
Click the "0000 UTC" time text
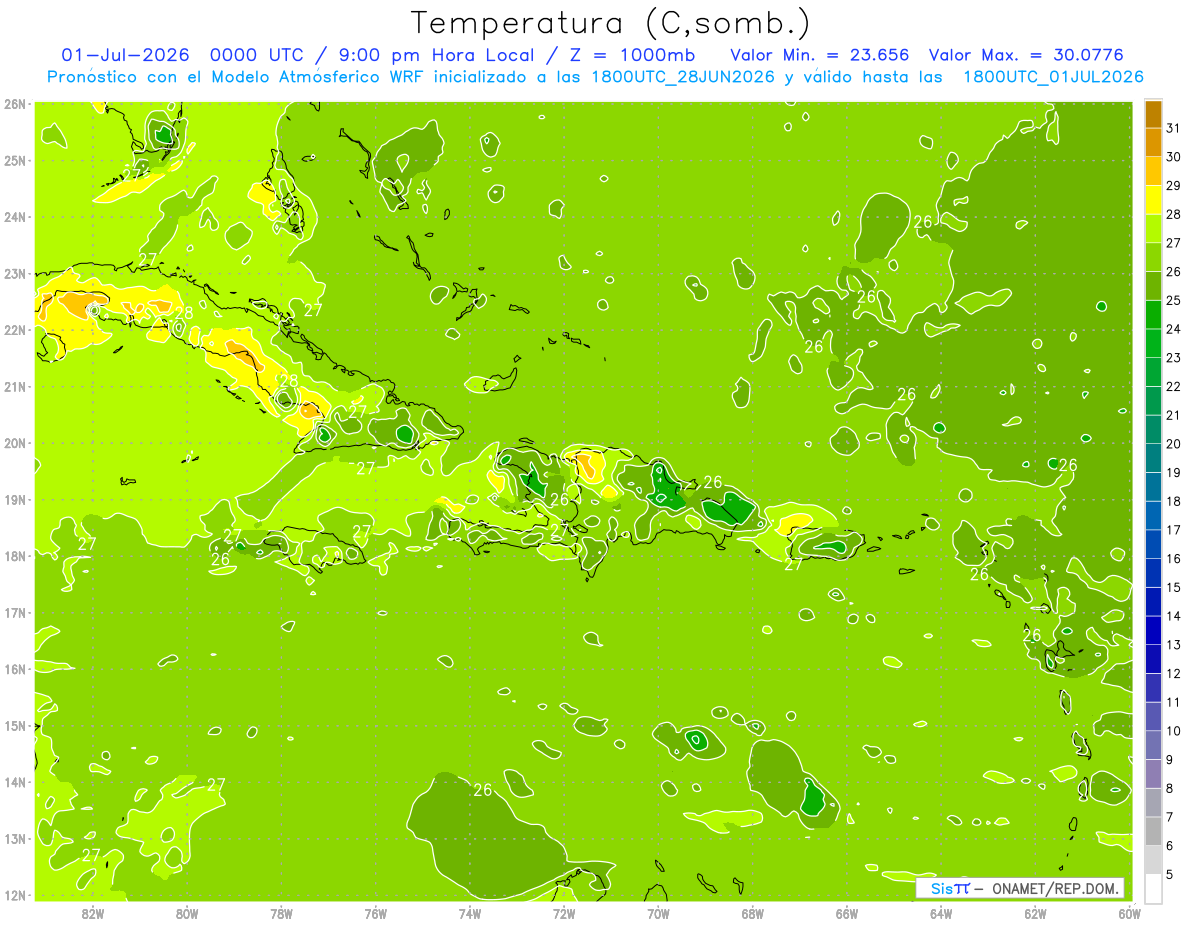[255, 55]
